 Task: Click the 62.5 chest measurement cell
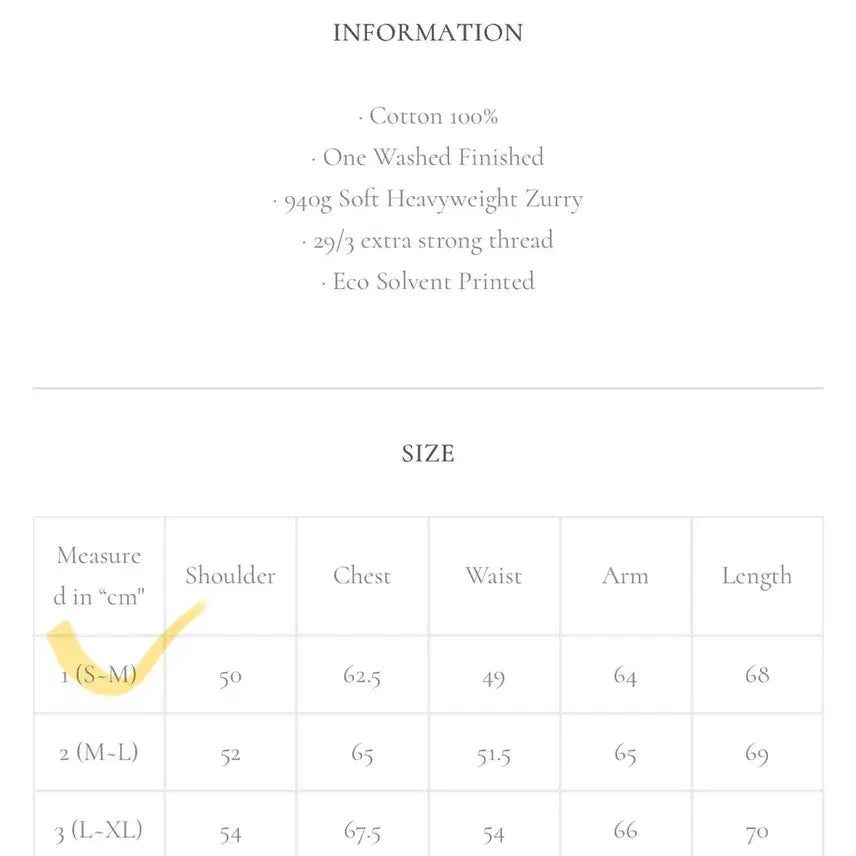(362, 676)
